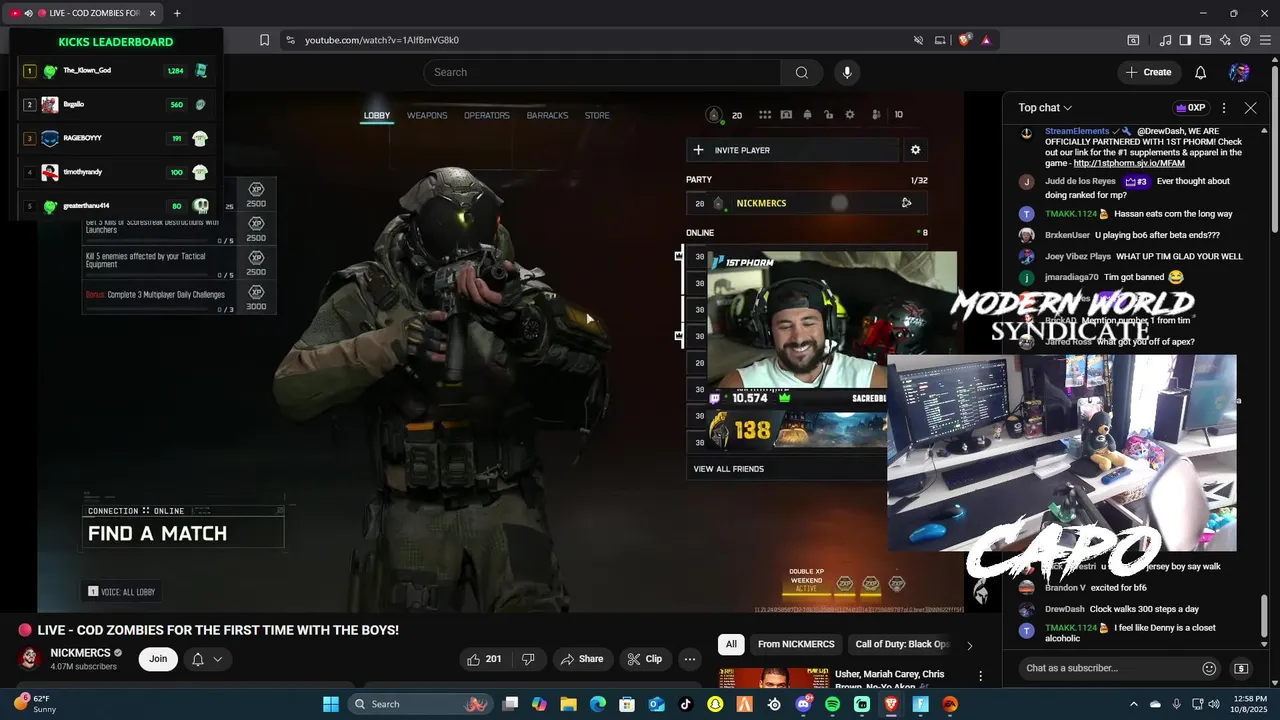Viewport: 1280px width, 720px height.
Task: Open Usher Mariah Carey video thumbnail
Action: pos(773,678)
